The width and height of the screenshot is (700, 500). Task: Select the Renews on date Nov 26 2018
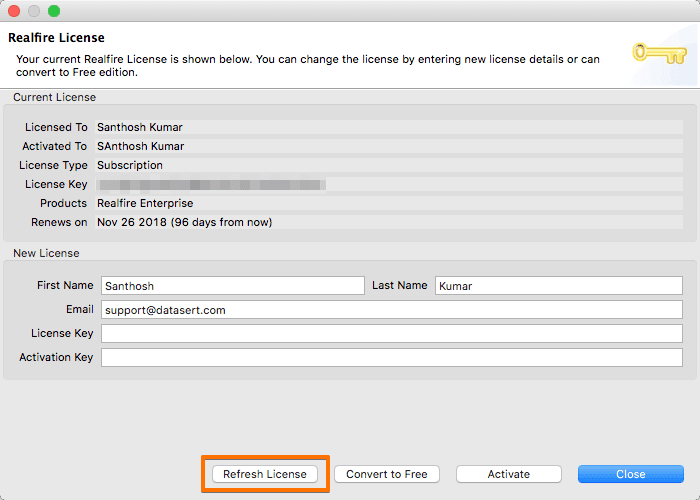[132, 222]
